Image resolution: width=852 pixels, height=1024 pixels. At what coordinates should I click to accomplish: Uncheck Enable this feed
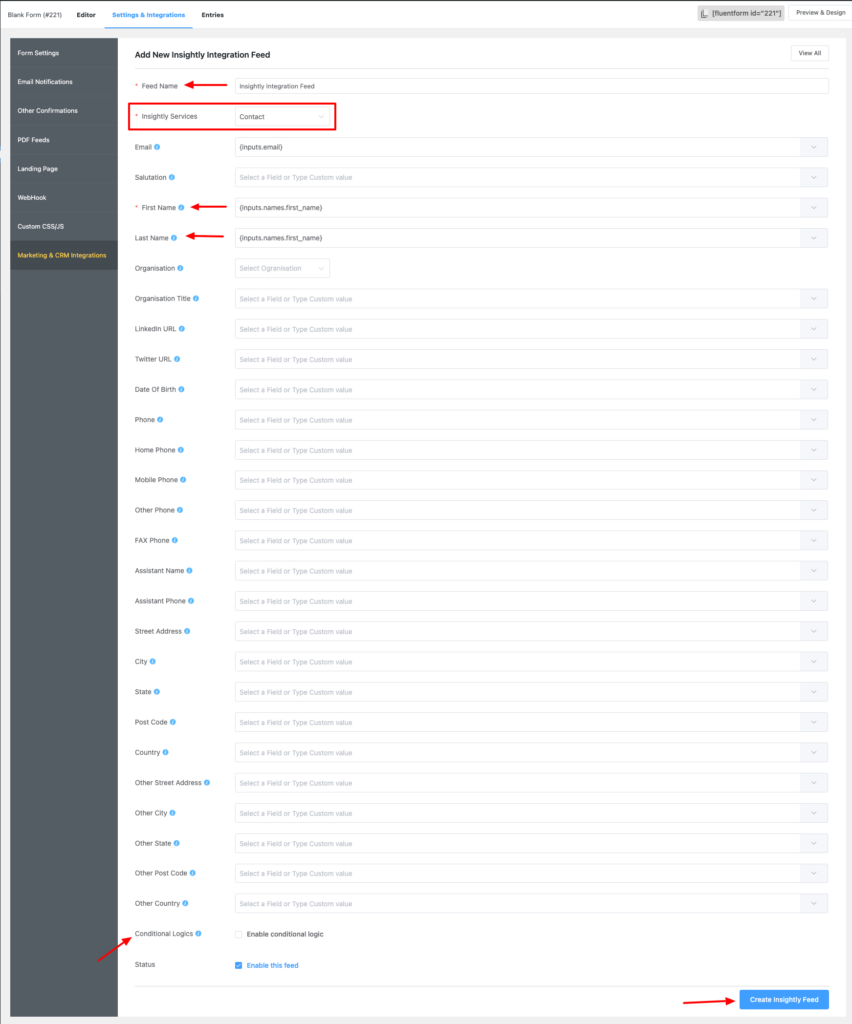tap(238, 965)
